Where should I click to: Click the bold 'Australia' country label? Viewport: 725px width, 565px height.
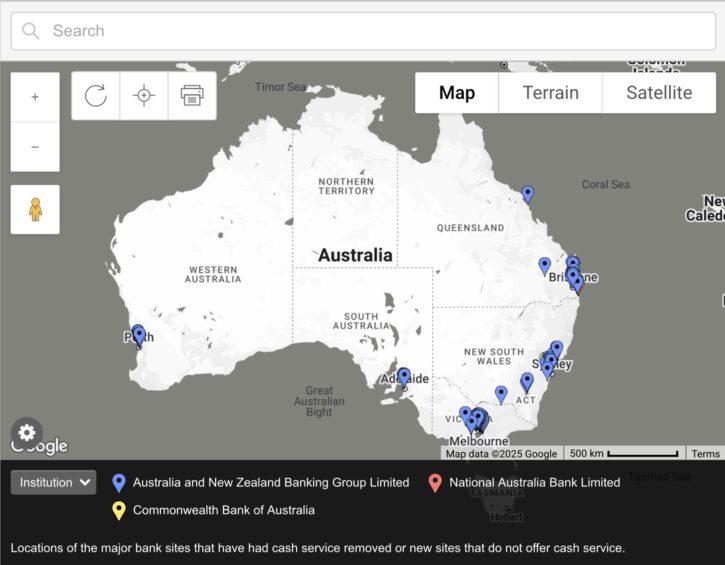(x=355, y=255)
